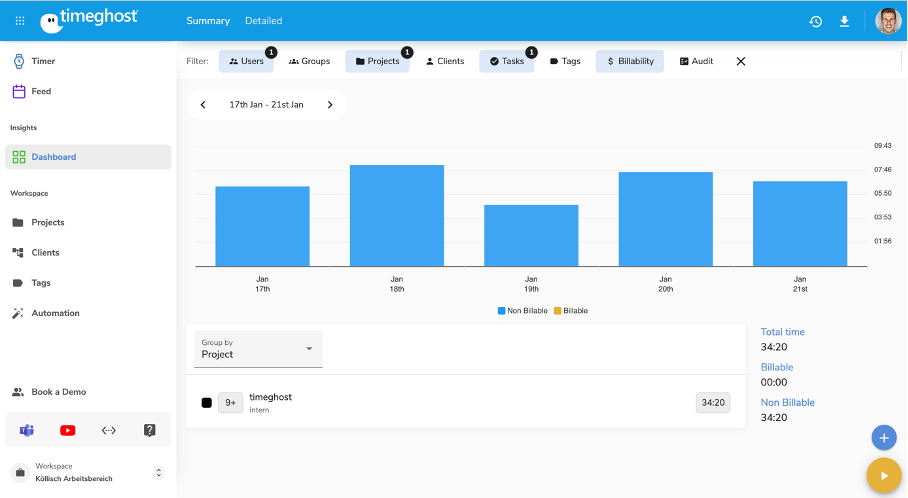Click the blue plus add button

883,437
